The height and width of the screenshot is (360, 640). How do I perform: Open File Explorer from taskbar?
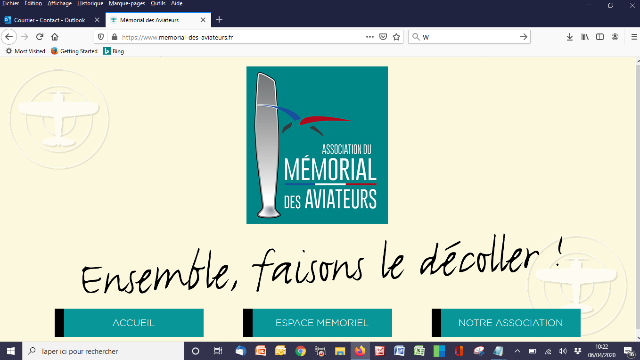340,351
